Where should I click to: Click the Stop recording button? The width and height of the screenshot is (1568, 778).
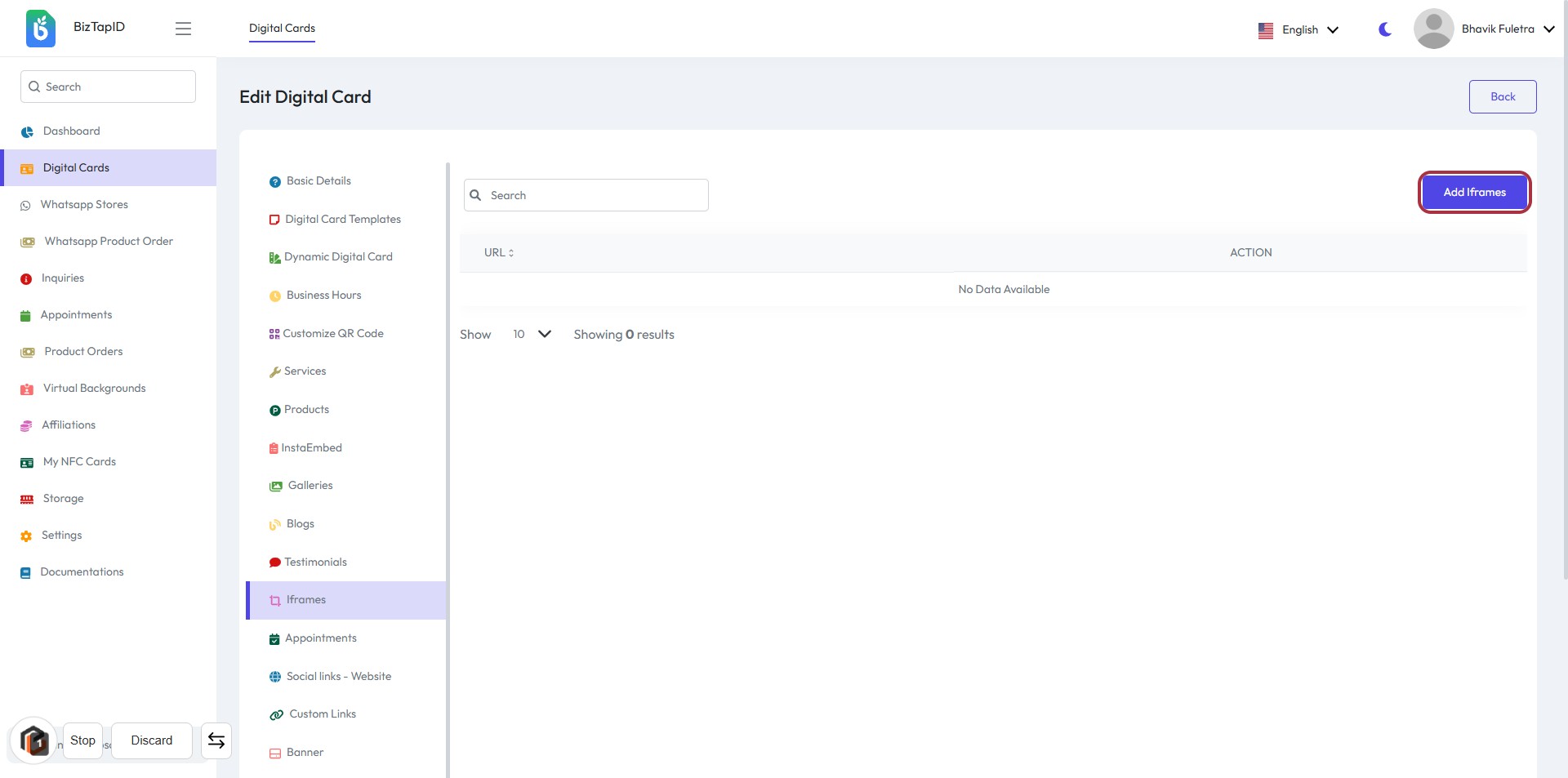coord(82,740)
